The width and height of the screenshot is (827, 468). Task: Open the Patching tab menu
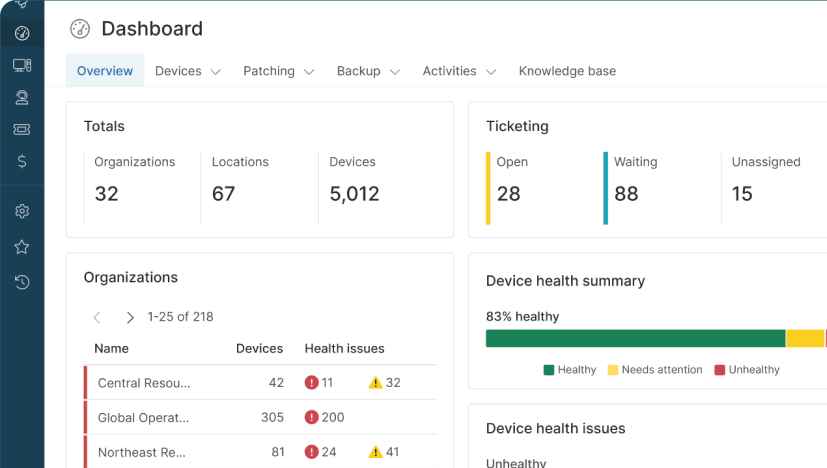pos(278,71)
